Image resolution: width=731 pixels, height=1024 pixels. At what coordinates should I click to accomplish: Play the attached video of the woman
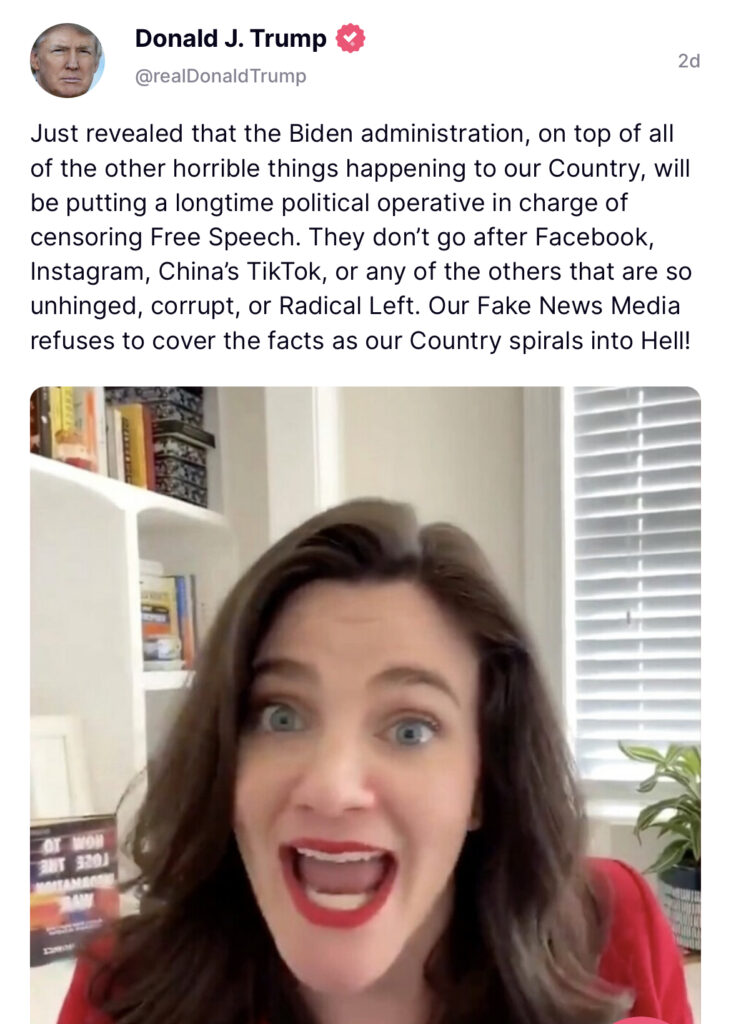click(x=365, y=705)
